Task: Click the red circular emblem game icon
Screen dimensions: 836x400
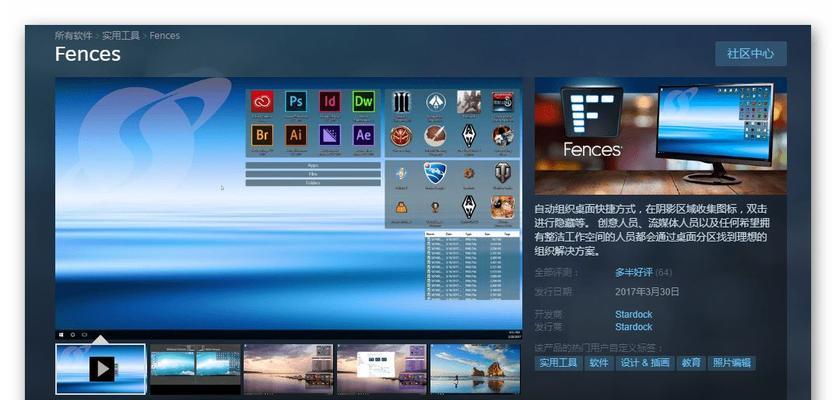Action: (401, 137)
